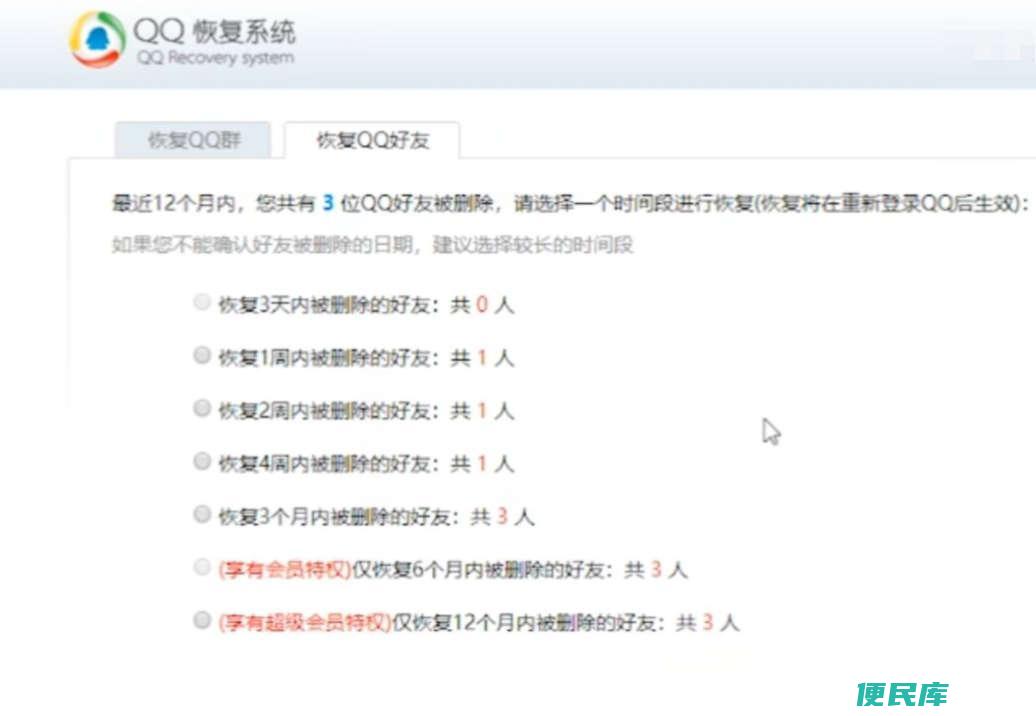Click the label 恢复3天内被删除的好友
Screen dimensions: 1036x716
coord(324,305)
